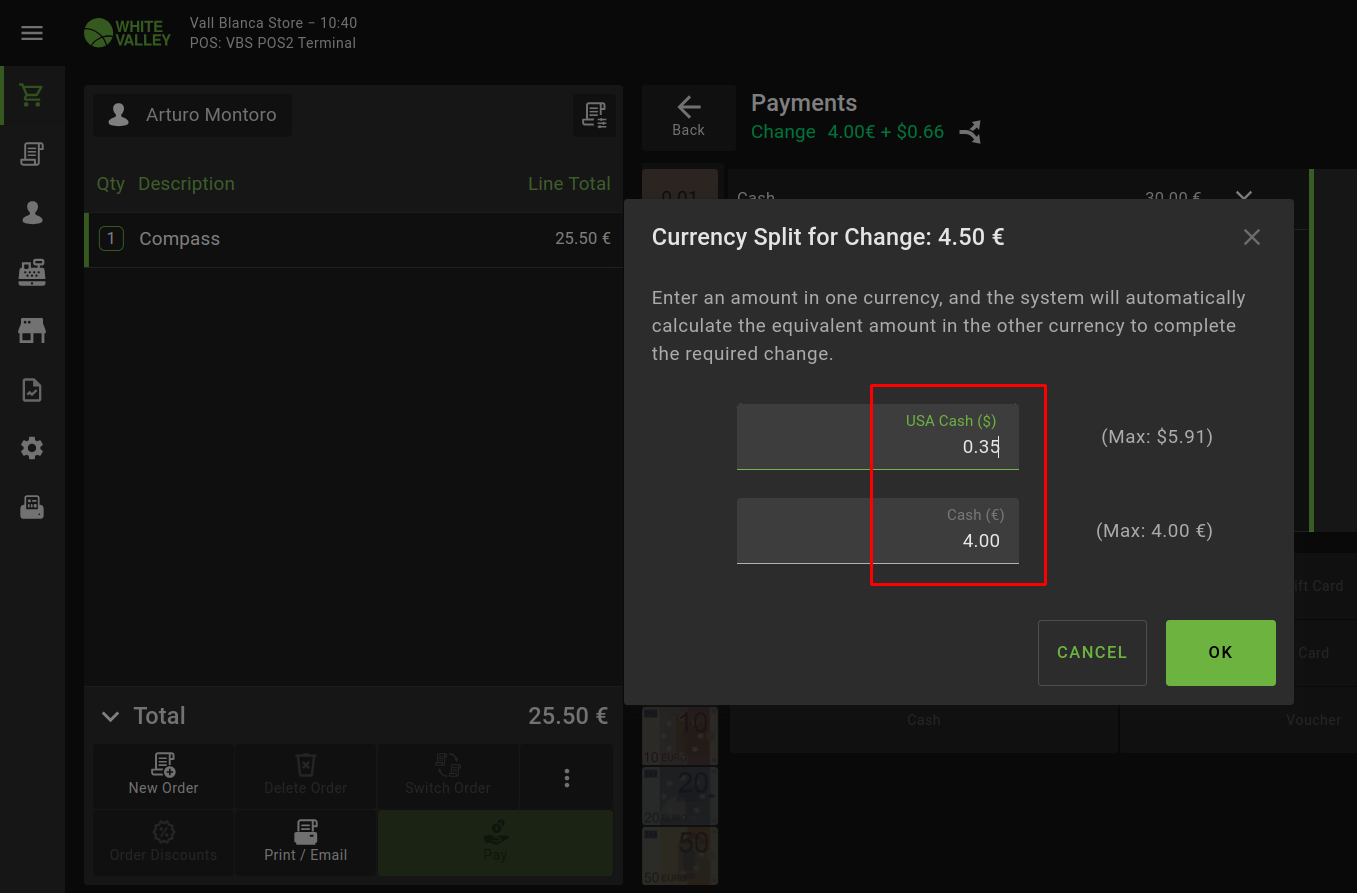Open the cash register section in sidebar
The height and width of the screenshot is (893, 1357).
[32, 272]
